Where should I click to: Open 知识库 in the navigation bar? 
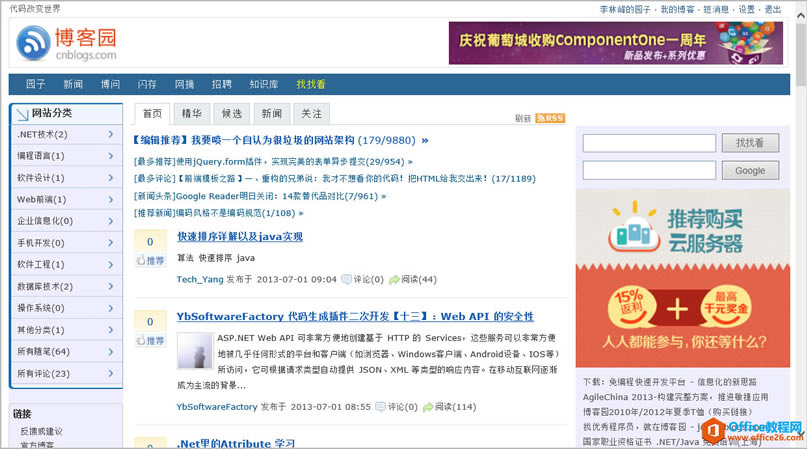(x=264, y=84)
